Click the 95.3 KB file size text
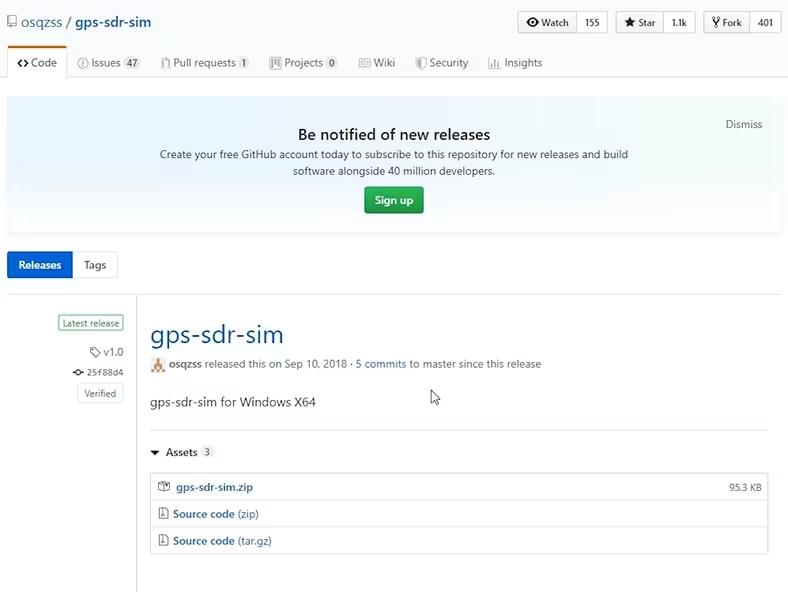 745,487
